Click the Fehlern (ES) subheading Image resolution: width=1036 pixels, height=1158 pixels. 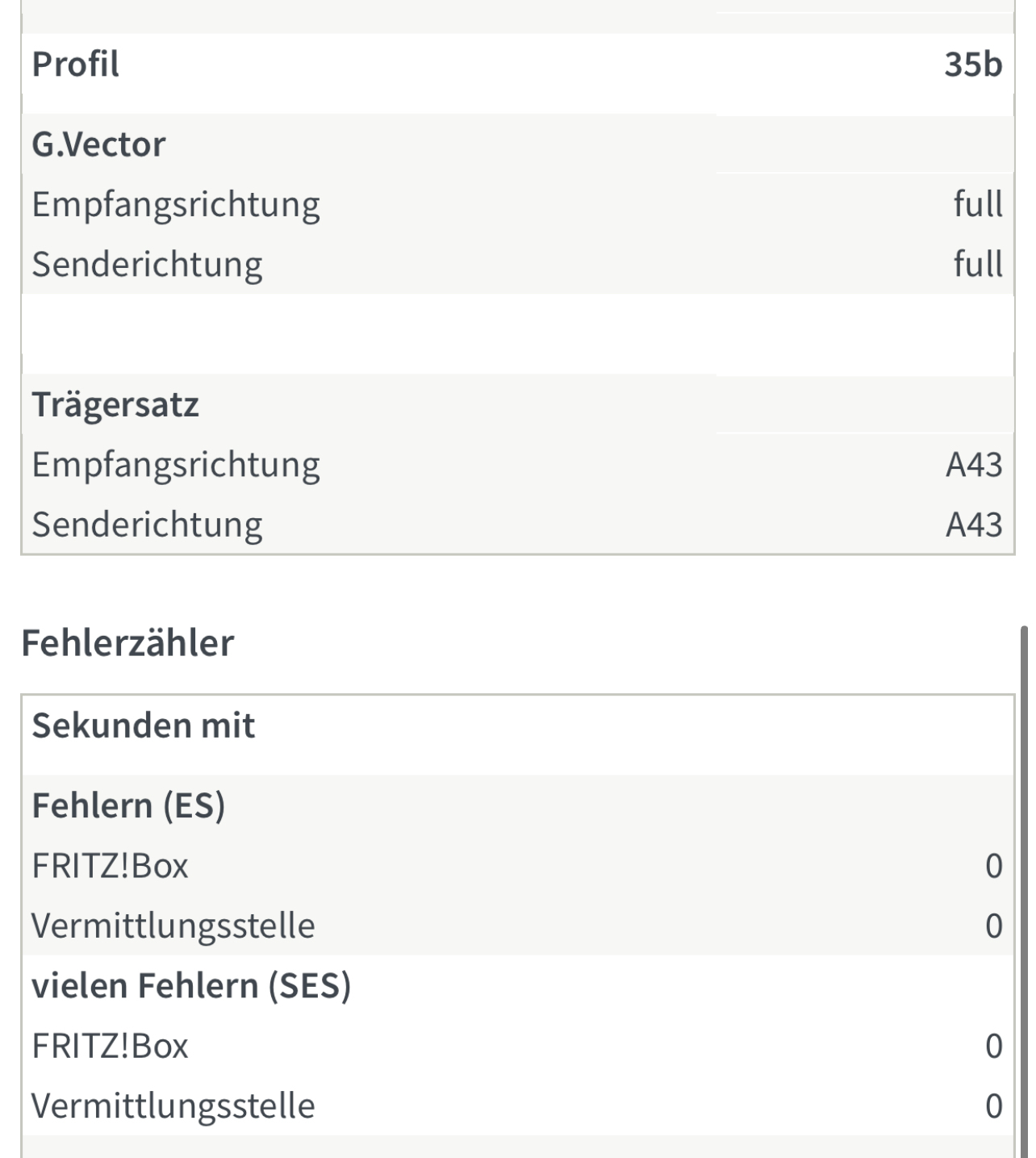coord(128,805)
